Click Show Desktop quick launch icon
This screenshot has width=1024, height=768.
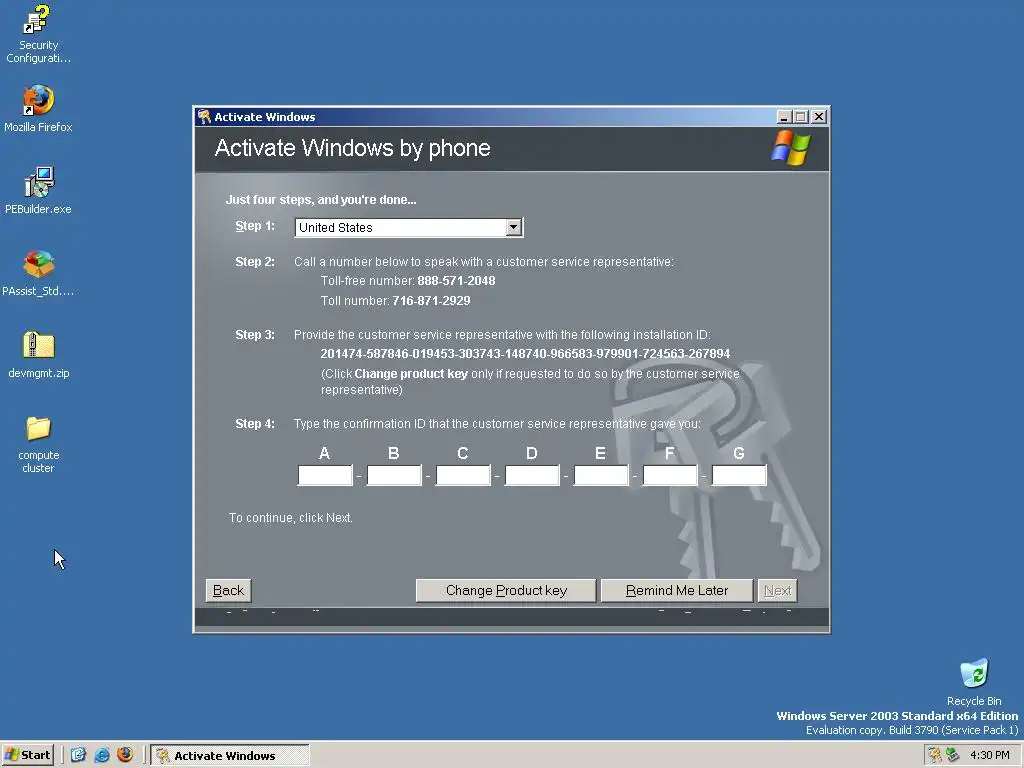click(78, 755)
